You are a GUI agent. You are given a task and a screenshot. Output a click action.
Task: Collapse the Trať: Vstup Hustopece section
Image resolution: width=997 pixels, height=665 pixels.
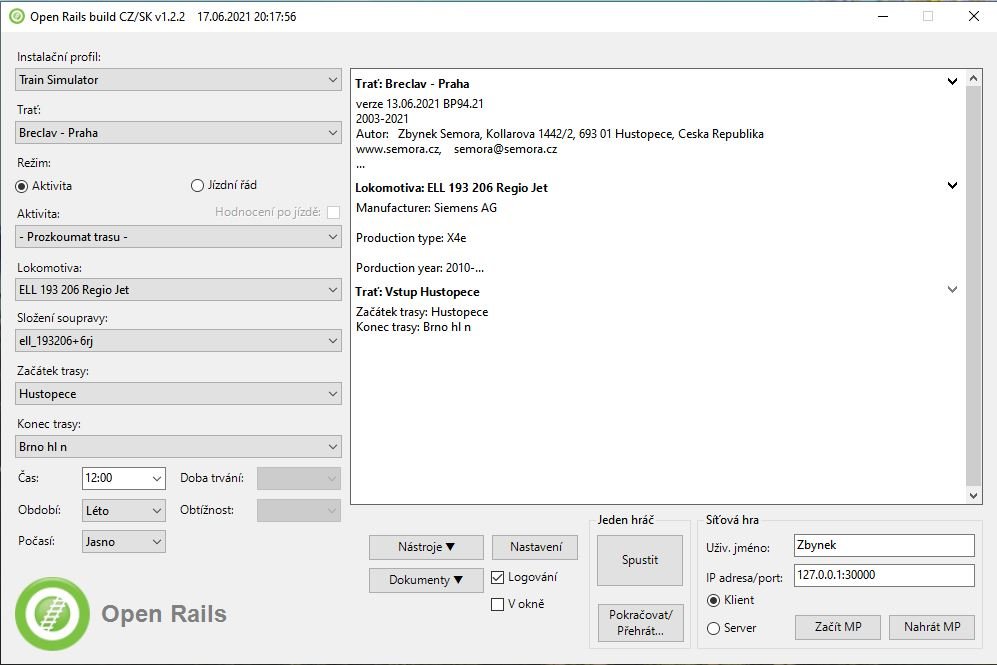(x=952, y=290)
